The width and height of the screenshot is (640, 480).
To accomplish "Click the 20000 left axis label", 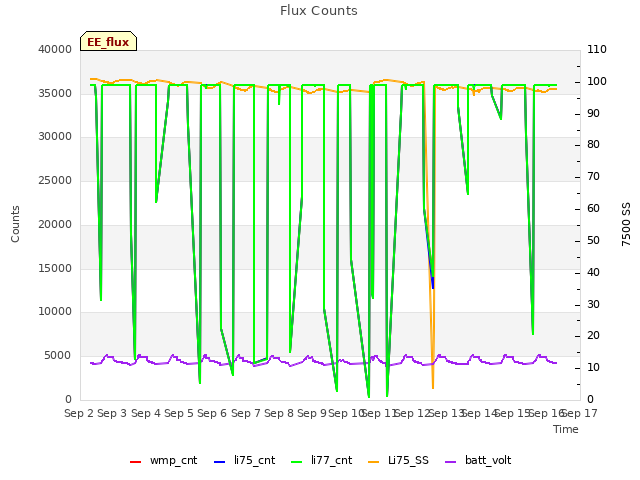I will coord(55,224).
